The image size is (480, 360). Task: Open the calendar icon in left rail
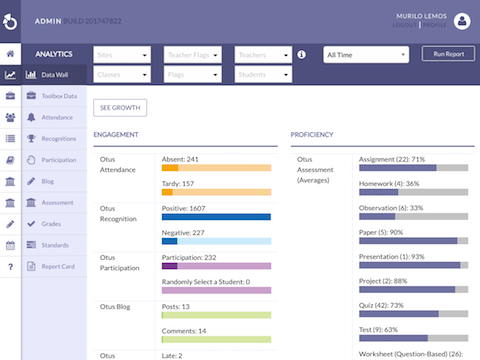point(10,246)
